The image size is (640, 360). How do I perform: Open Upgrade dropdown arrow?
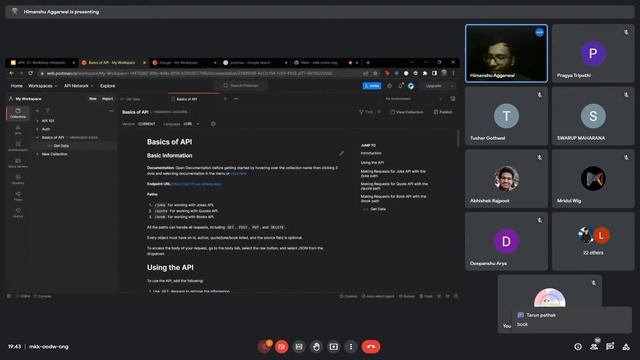click(x=452, y=86)
